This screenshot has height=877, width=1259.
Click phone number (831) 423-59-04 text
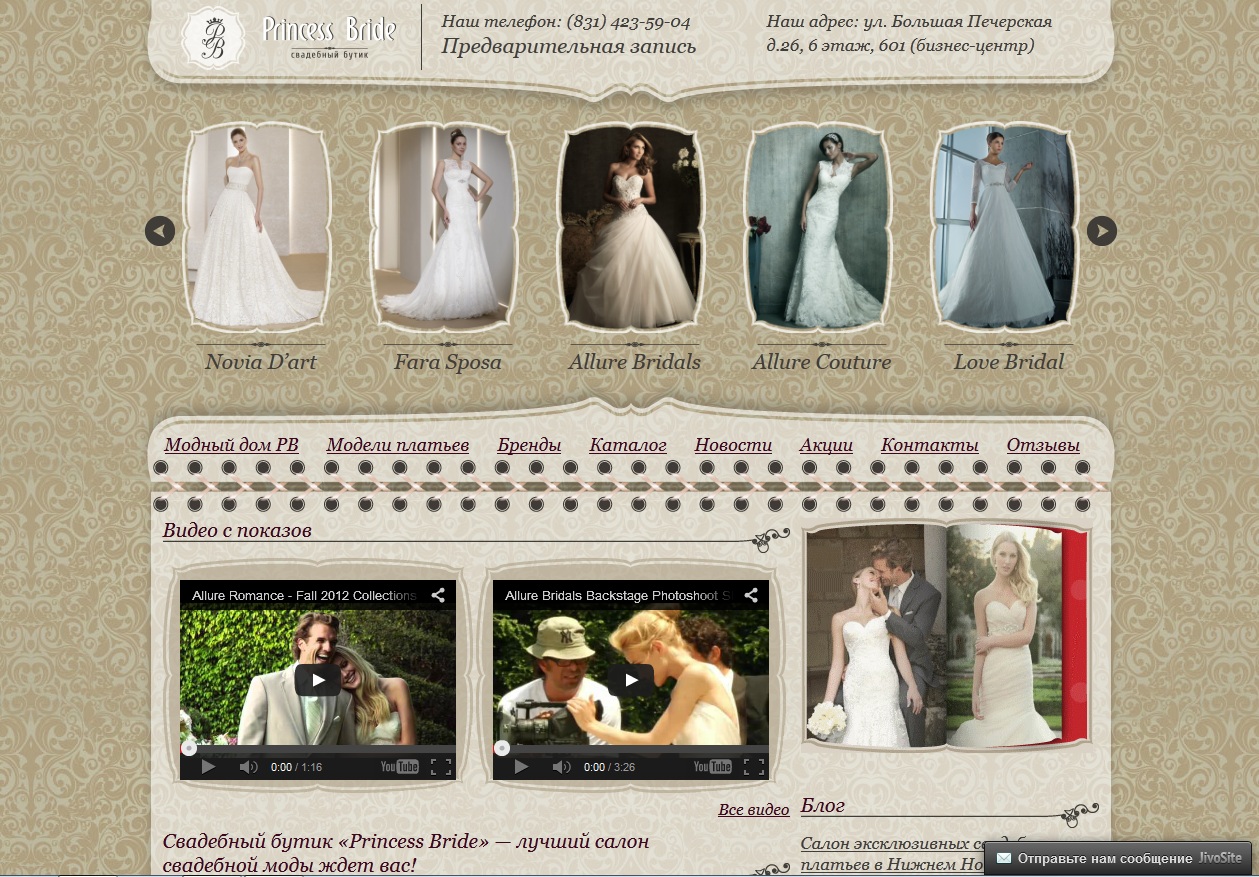coord(628,22)
